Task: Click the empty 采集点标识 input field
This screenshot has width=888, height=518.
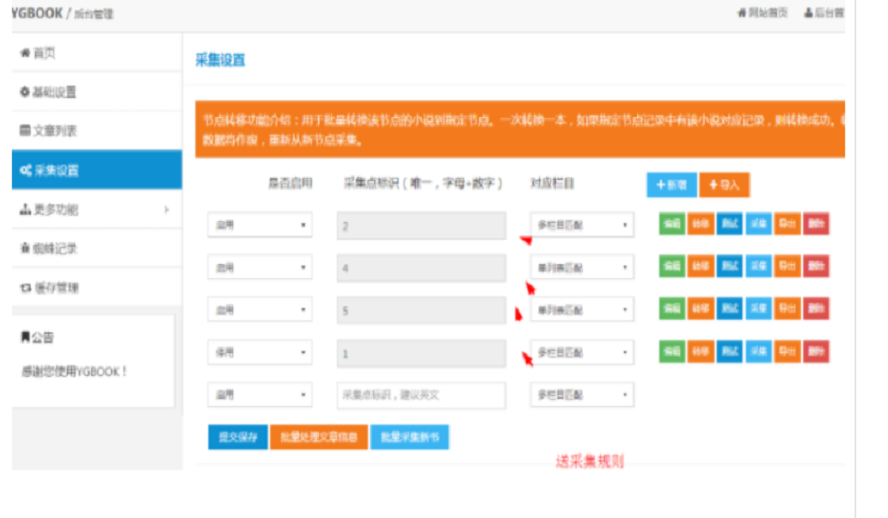Action: tap(421, 395)
